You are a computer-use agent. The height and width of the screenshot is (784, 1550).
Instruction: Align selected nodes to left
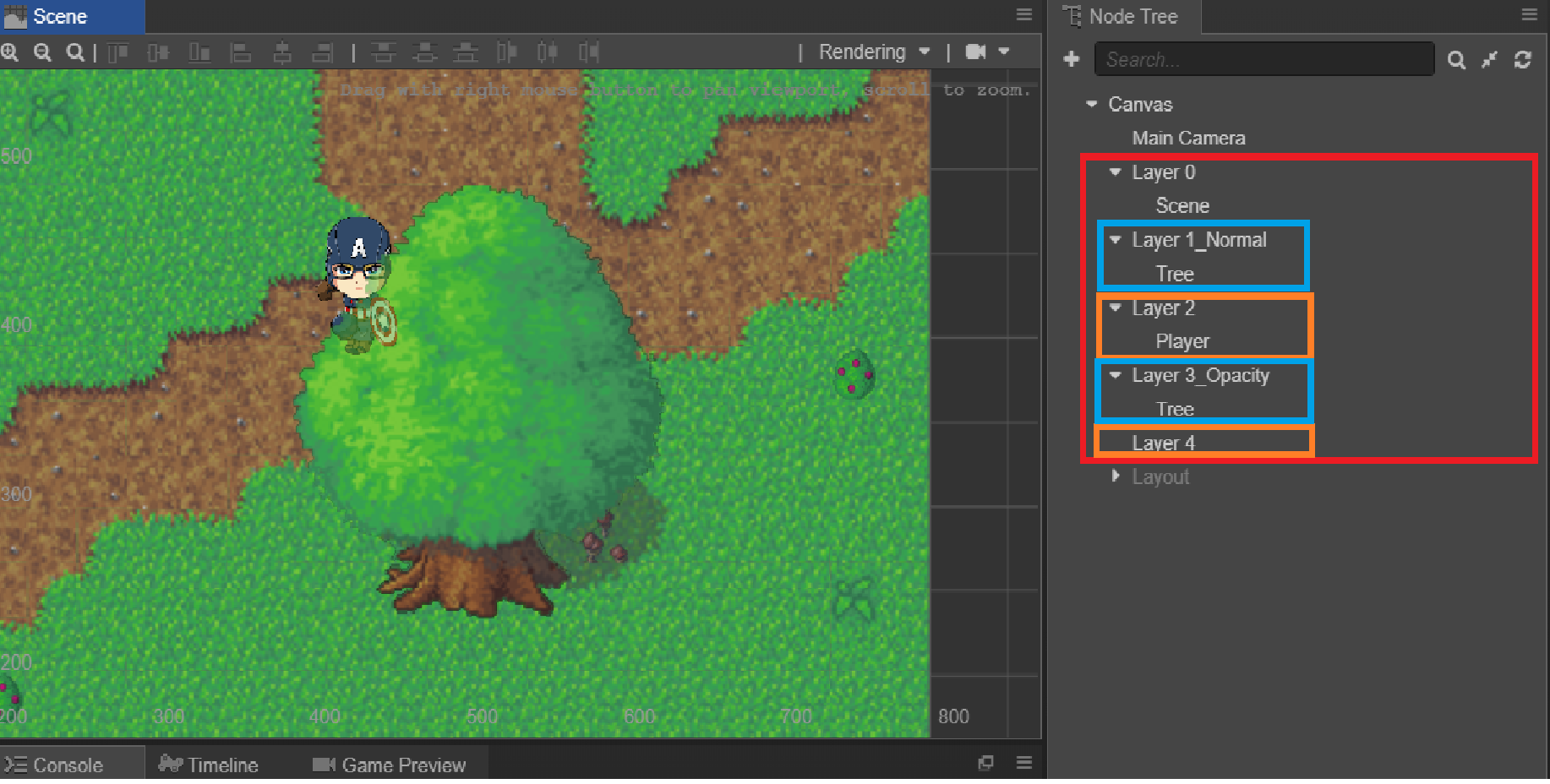click(241, 52)
